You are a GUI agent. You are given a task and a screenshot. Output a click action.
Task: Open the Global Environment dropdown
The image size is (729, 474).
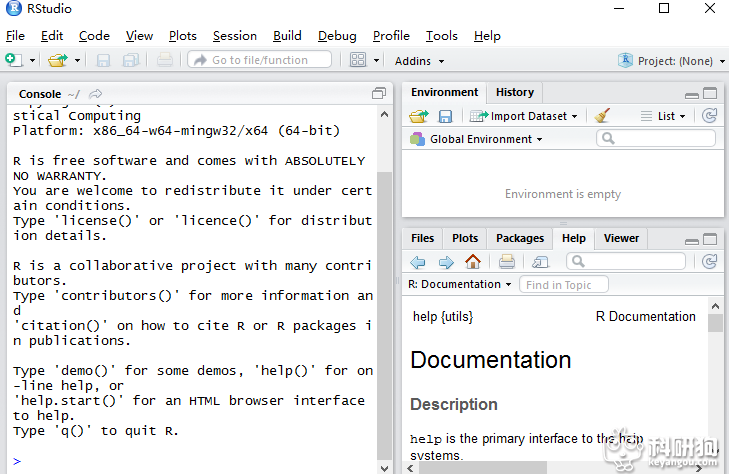(x=476, y=139)
